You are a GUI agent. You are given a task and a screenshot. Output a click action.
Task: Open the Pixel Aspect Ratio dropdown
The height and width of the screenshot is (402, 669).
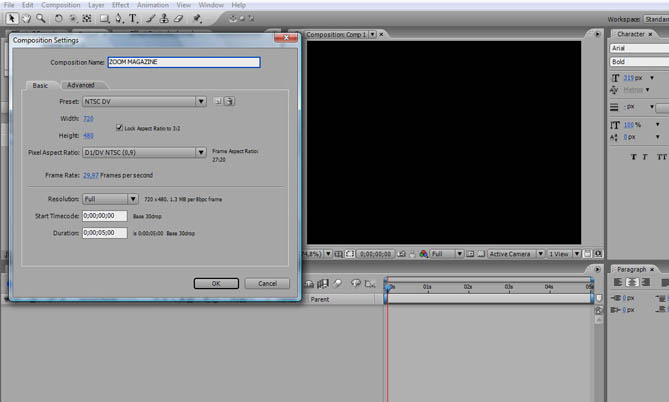(144, 152)
